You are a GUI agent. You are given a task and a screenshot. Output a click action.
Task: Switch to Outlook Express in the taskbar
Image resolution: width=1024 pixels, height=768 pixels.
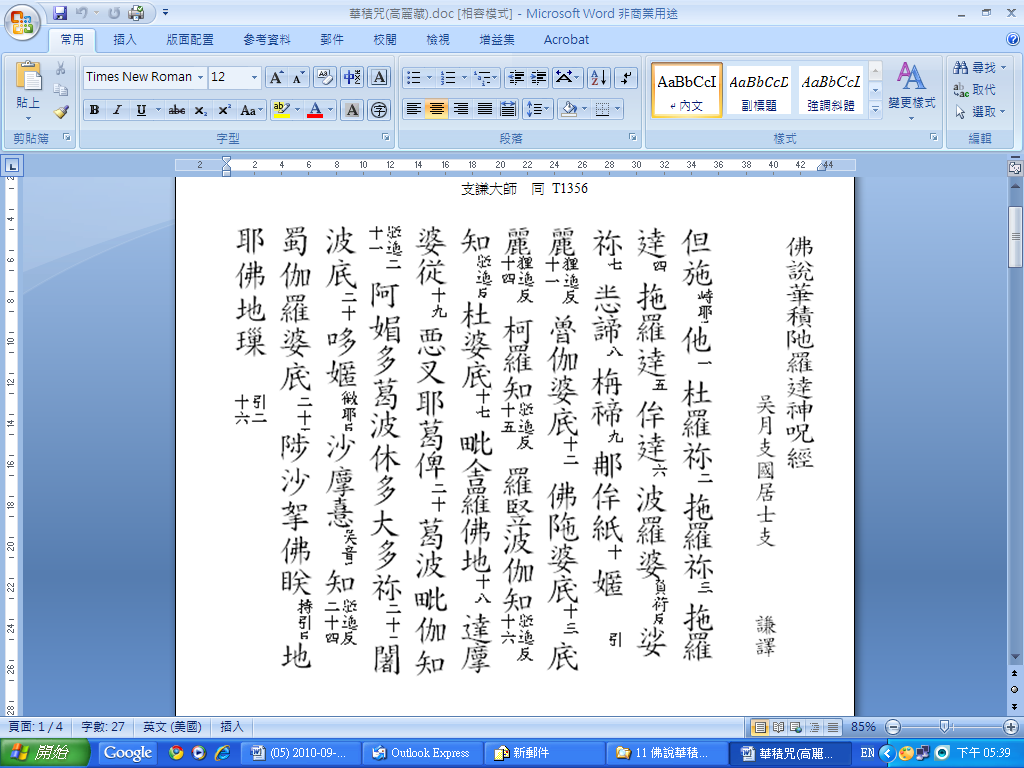click(x=423, y=753)
